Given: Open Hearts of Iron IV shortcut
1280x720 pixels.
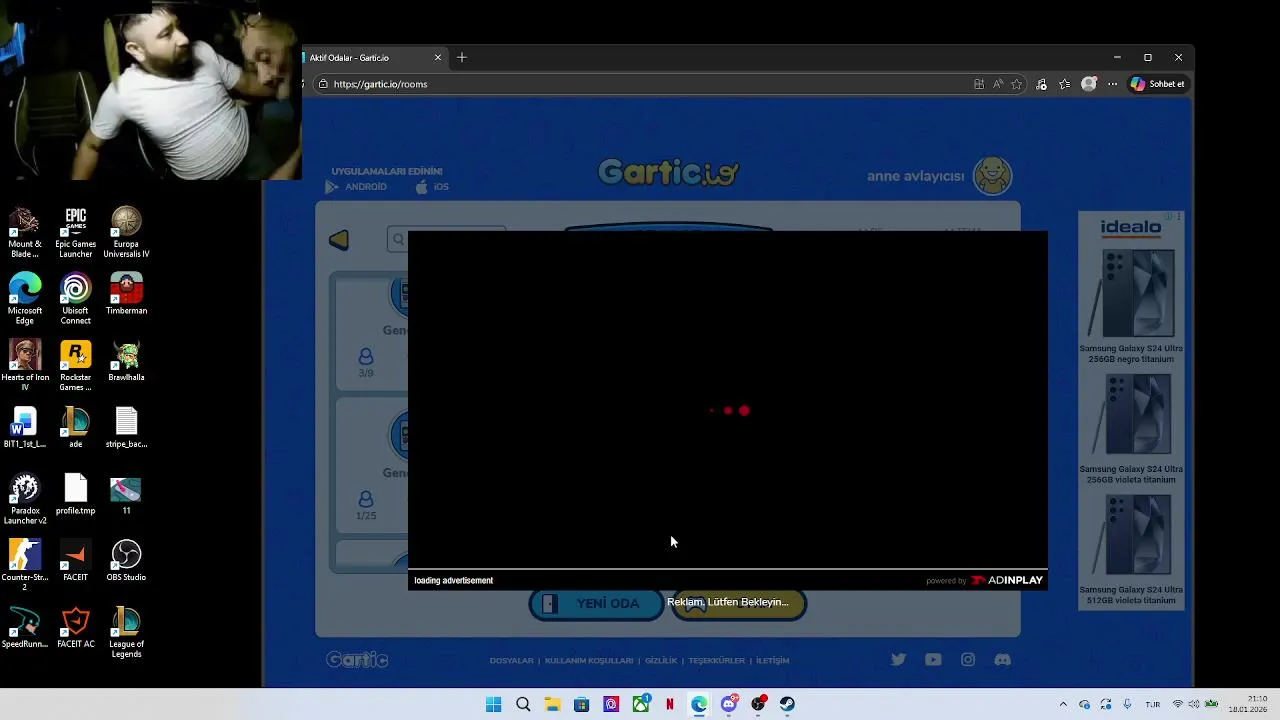Looking at the screenshot, I should (25, 365).
